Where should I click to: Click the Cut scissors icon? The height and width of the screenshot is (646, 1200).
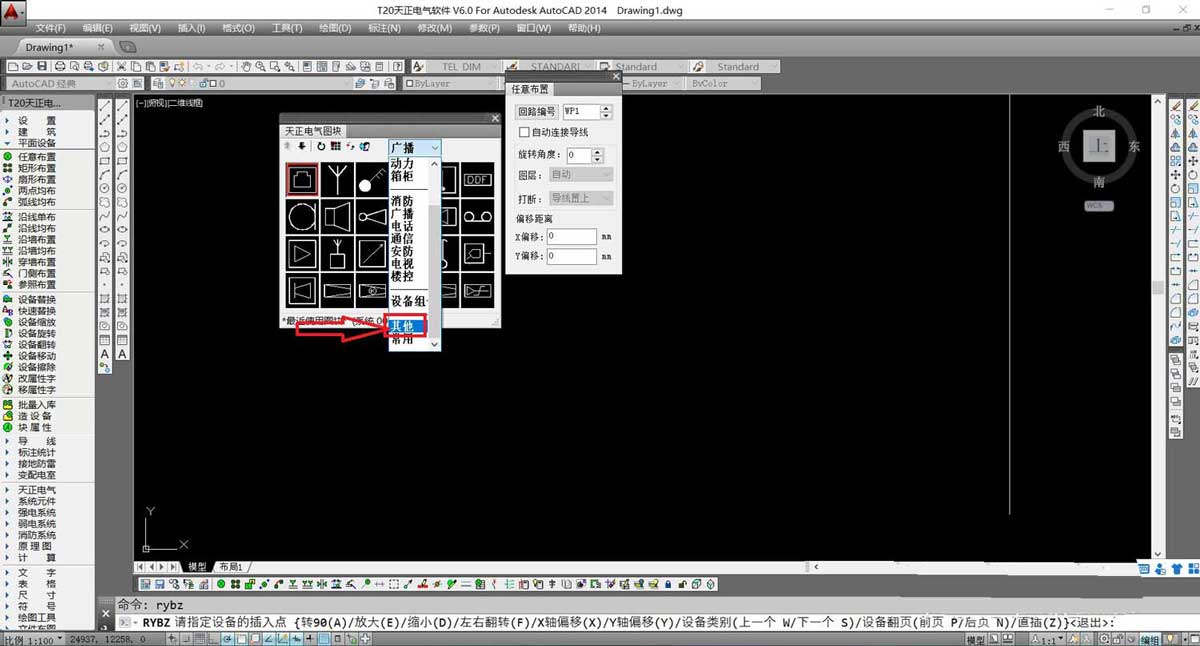(122, 67)
